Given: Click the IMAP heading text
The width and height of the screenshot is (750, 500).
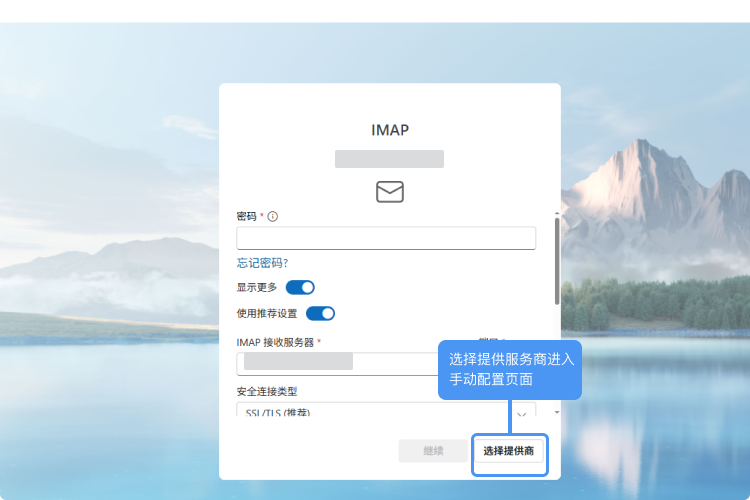Looking at the screenshot, I should (390, 130).
